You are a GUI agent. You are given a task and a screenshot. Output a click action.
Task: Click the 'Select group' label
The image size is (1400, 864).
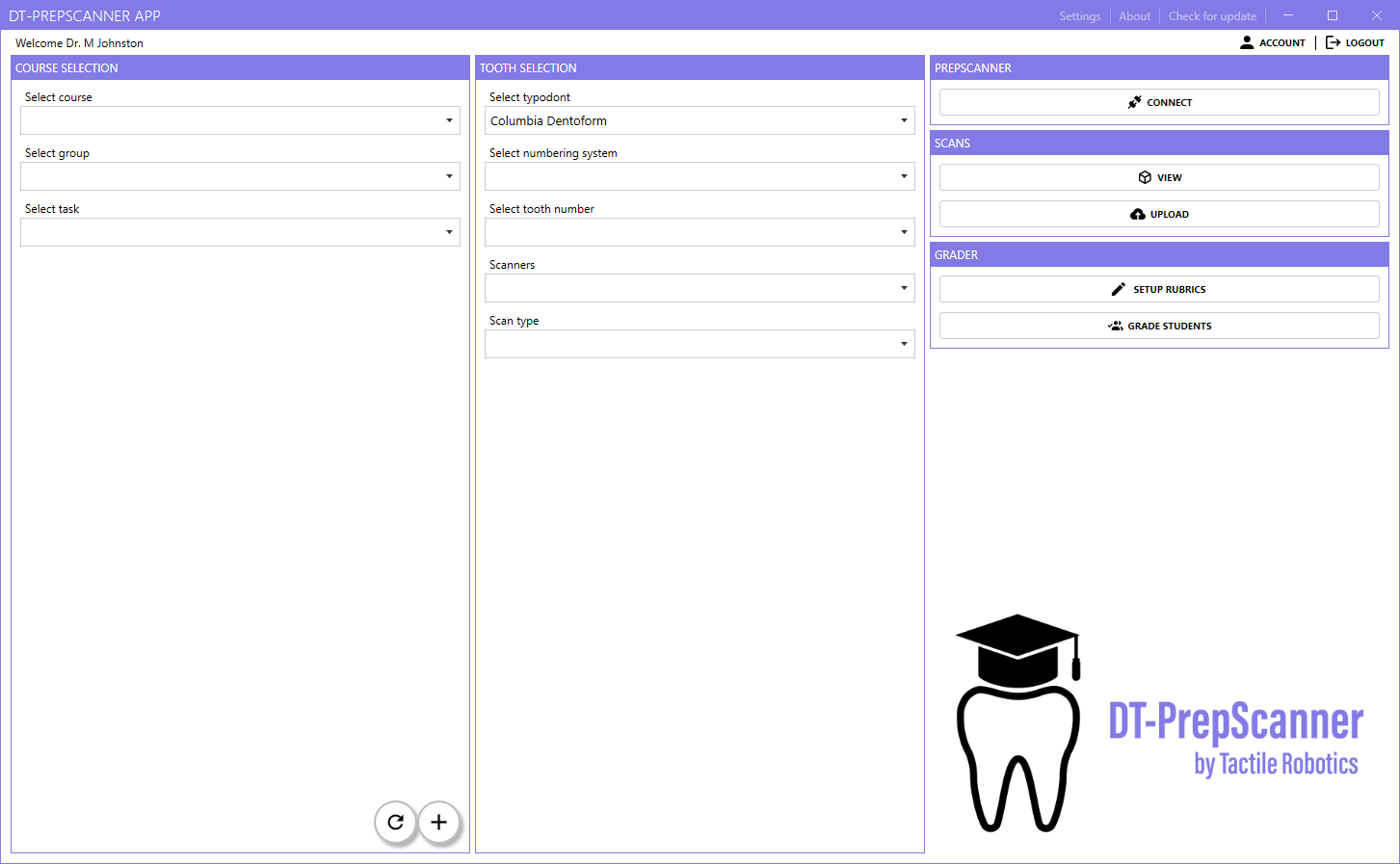[57, 153]
